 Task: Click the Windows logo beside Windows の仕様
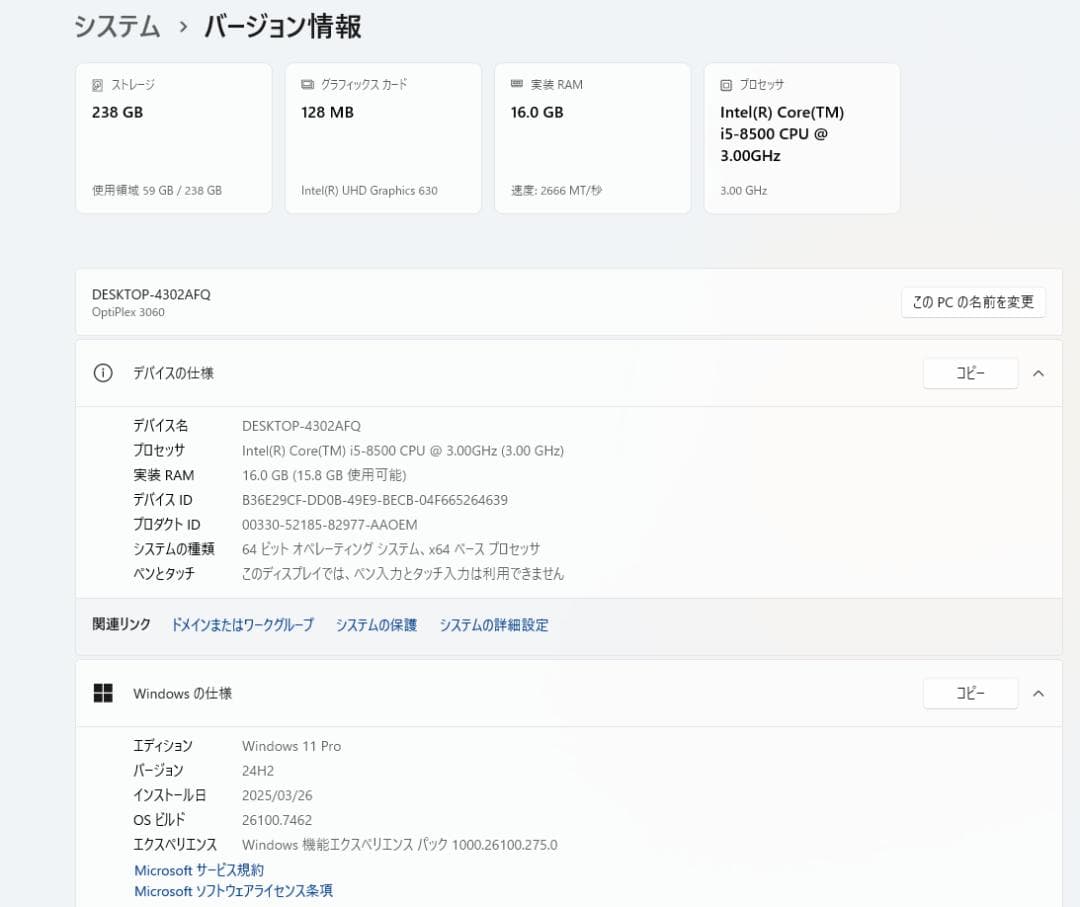tap(103, 693)
